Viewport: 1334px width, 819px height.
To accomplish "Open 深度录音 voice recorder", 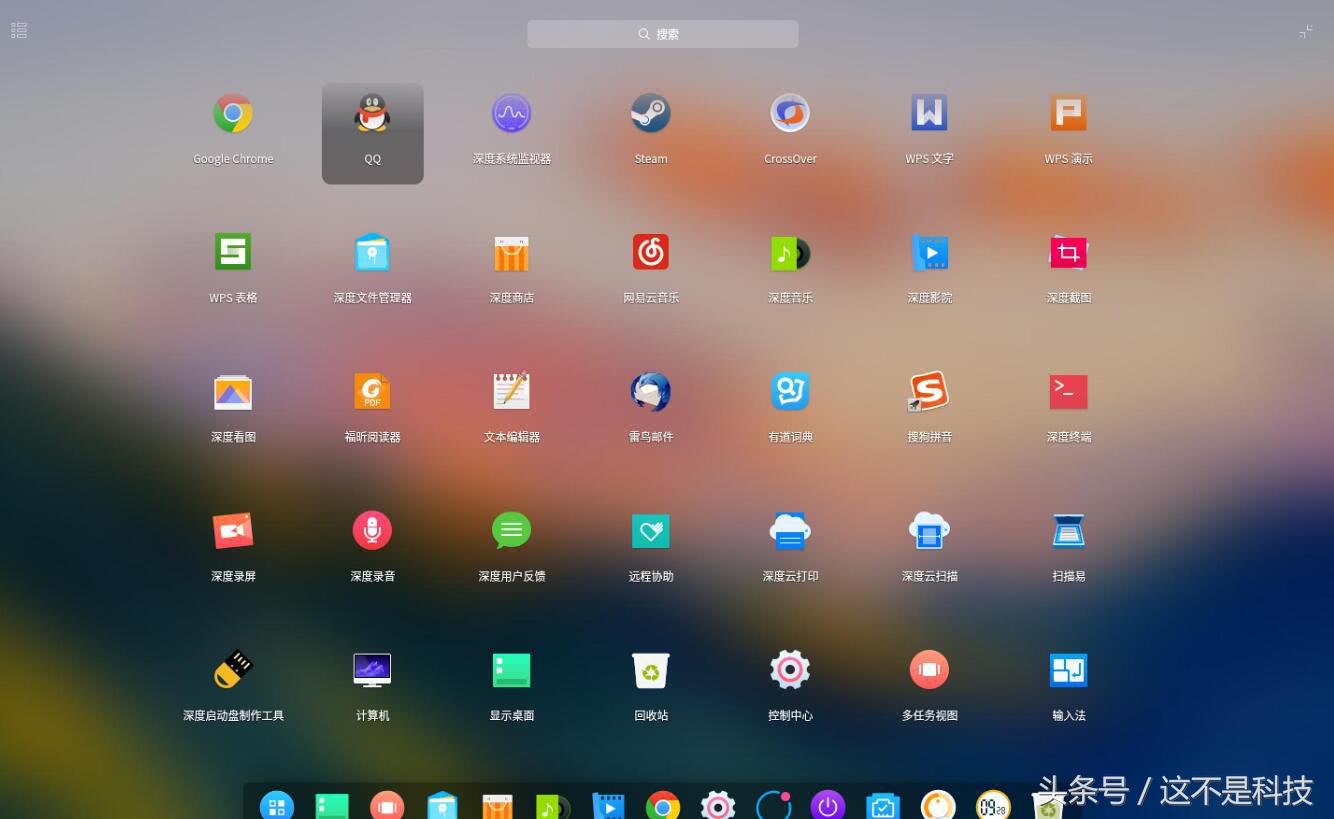I will (x=372, y=531).
